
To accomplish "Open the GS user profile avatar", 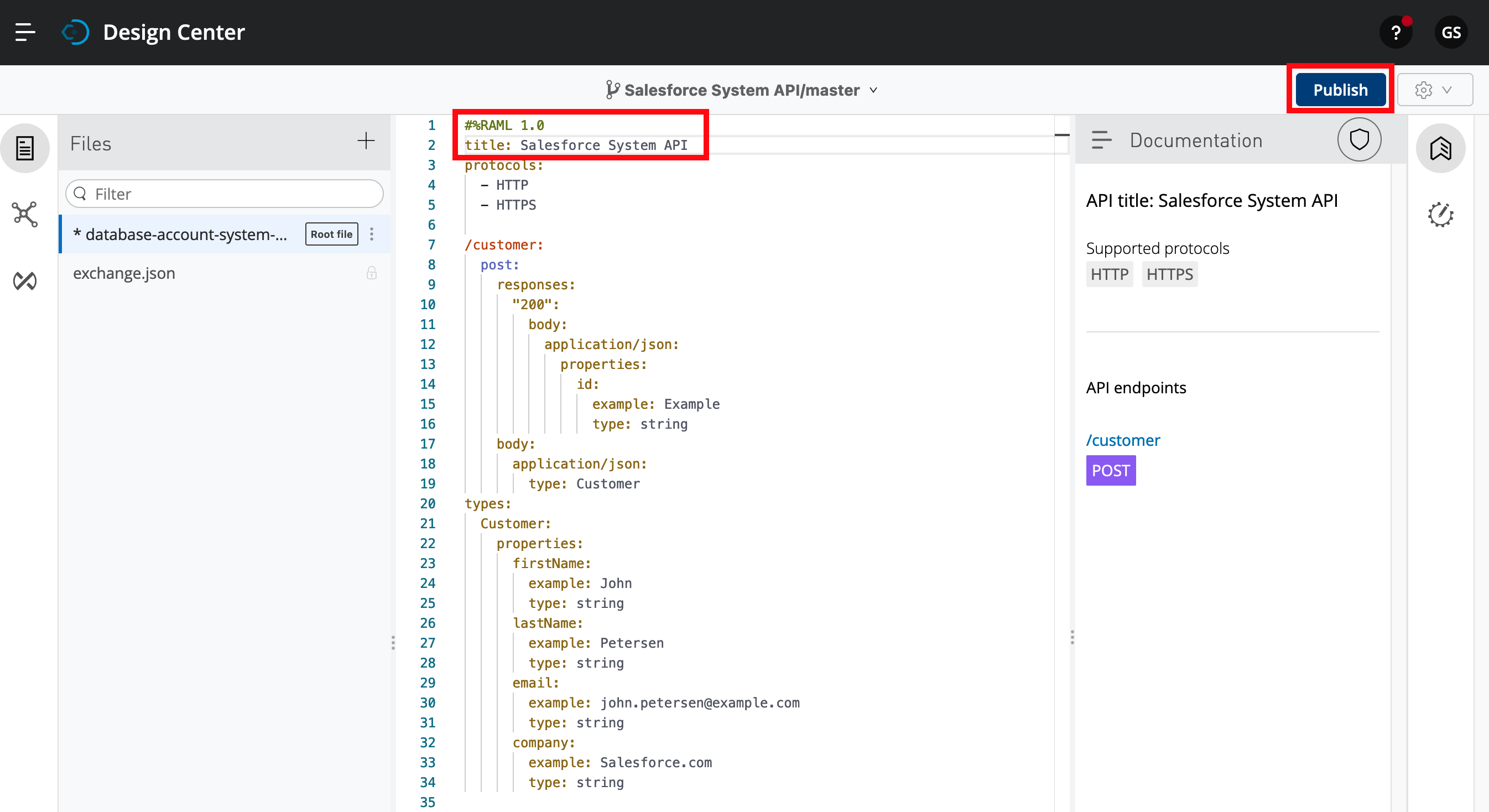I will tap(1451, 33).
